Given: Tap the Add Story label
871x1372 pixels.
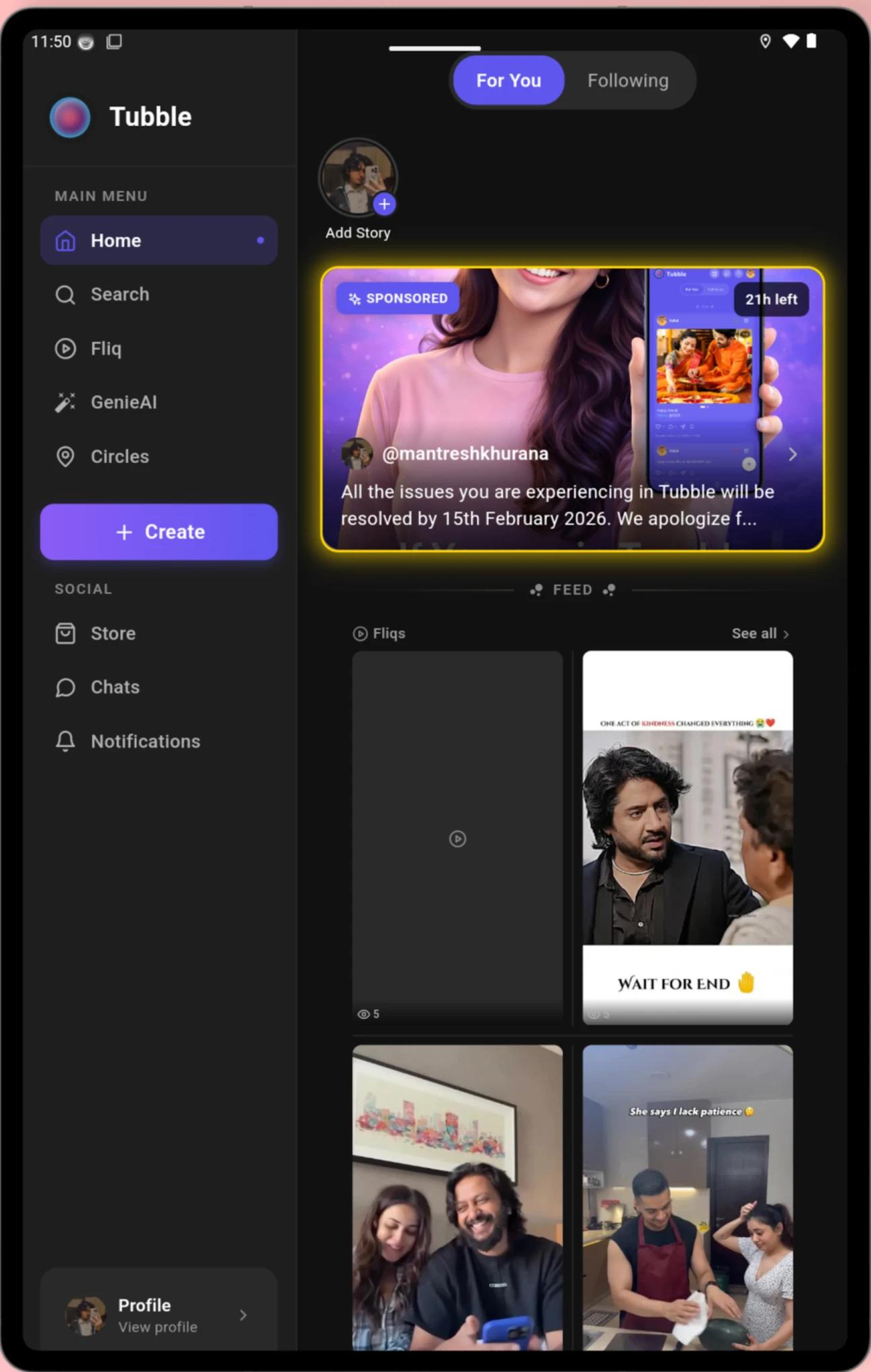Looking at the screenshot, I should tap(358, 232).
